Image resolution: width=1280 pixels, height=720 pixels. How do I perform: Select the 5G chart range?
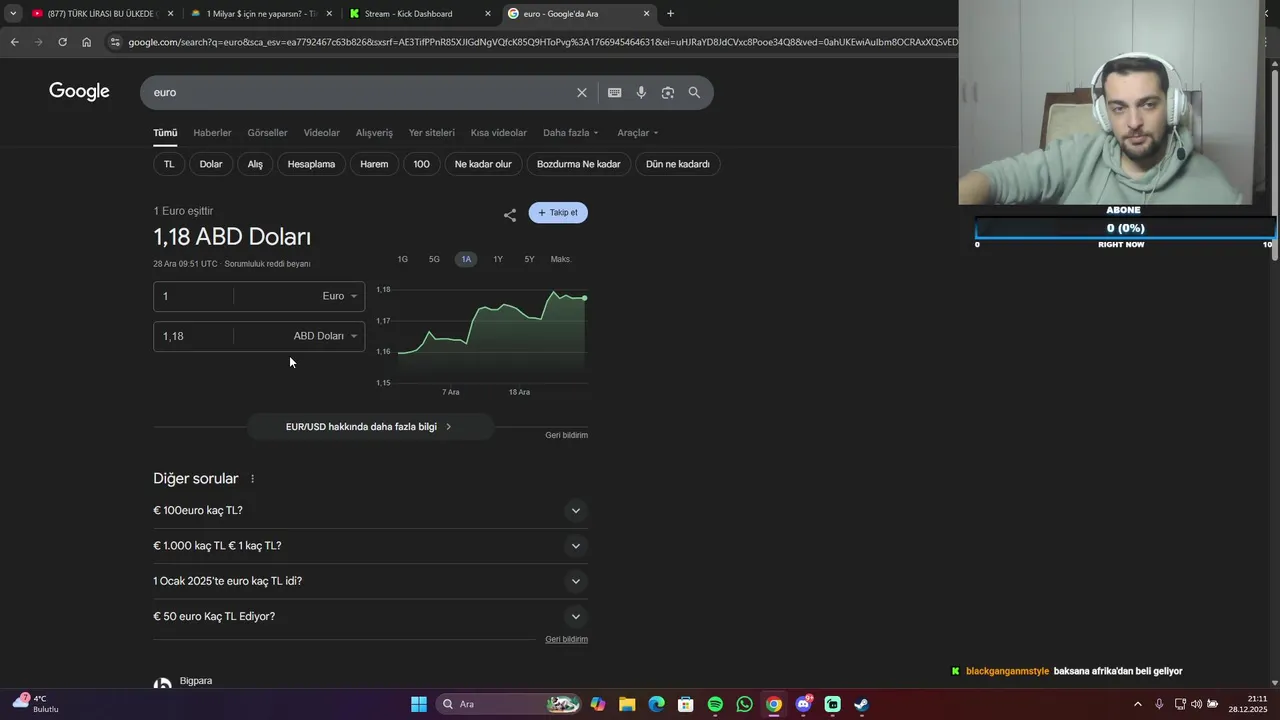pos(434,259)
